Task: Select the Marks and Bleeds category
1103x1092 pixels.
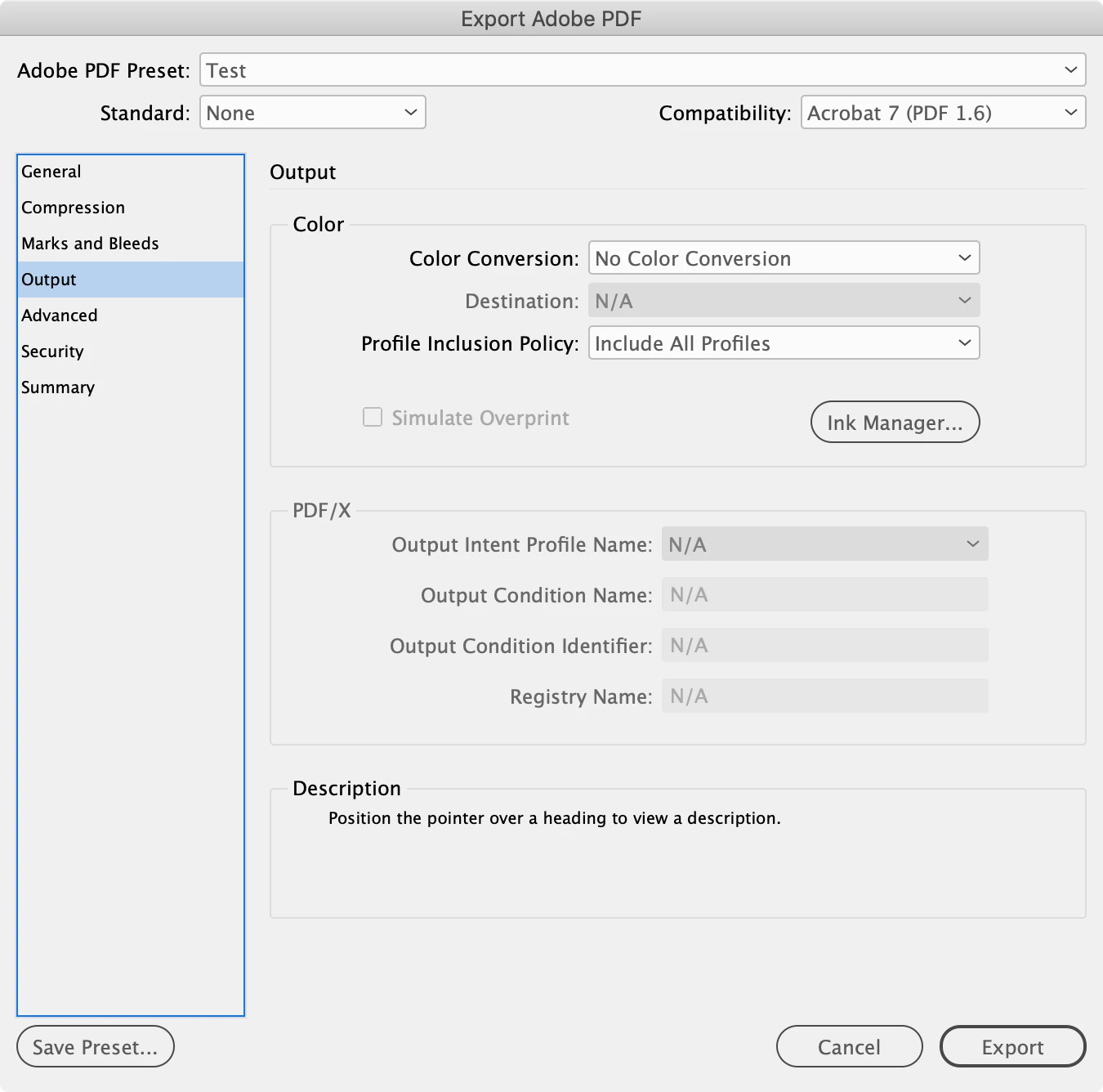Action: [x=131, y=244]
